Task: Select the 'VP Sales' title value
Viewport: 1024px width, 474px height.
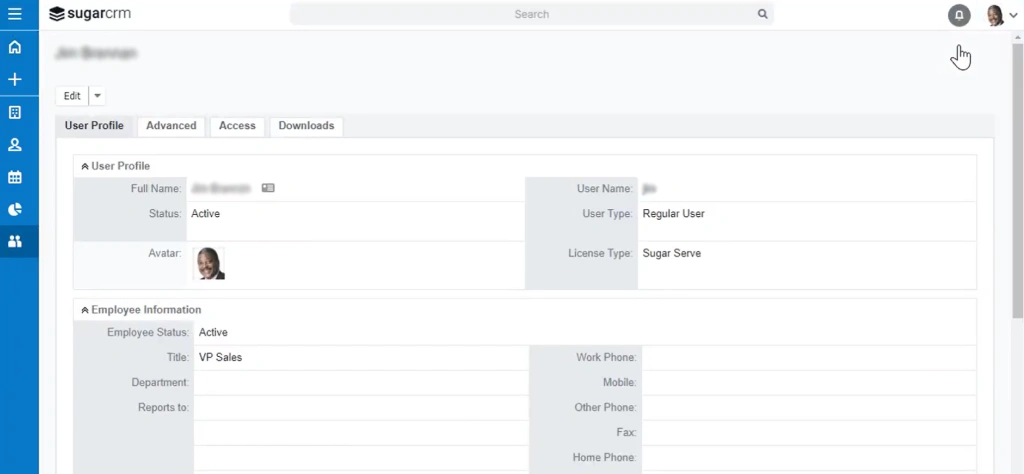Action: pos(220,357)
